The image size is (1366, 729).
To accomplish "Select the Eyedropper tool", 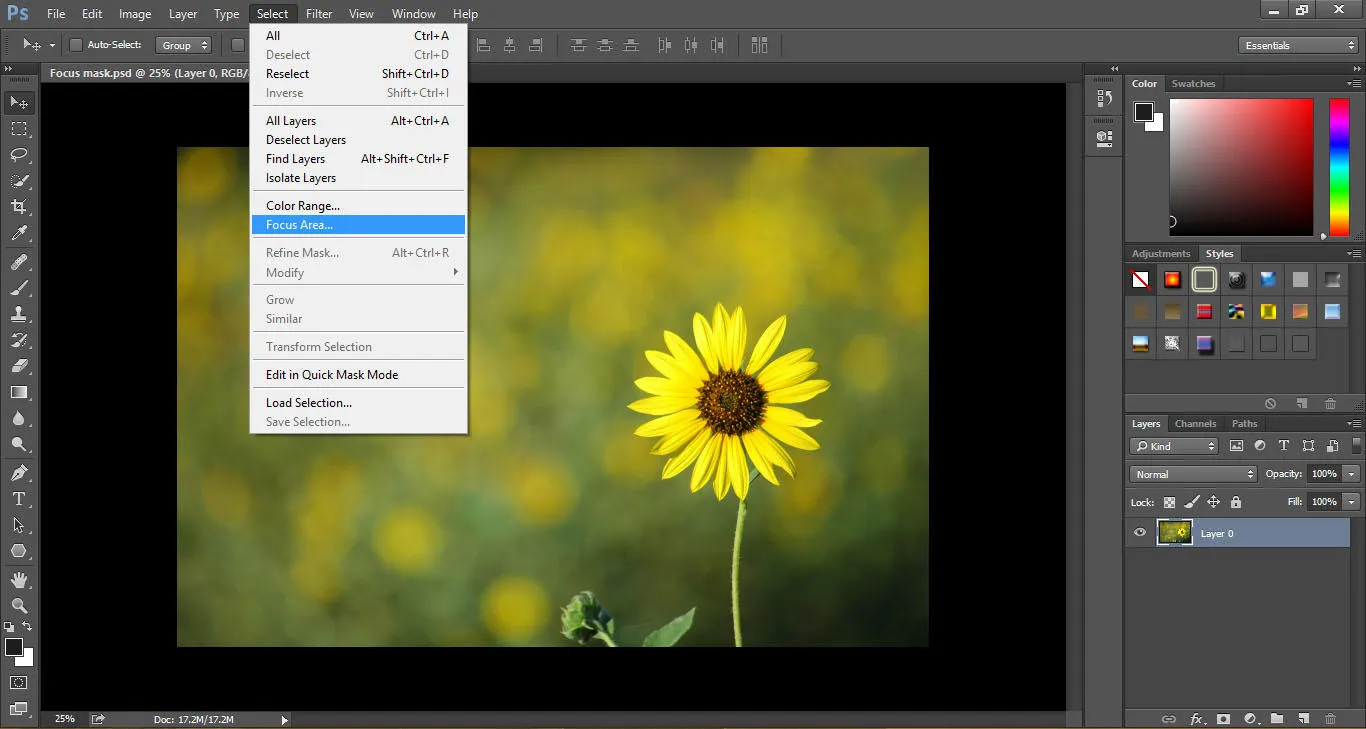I will coord(19,234).
